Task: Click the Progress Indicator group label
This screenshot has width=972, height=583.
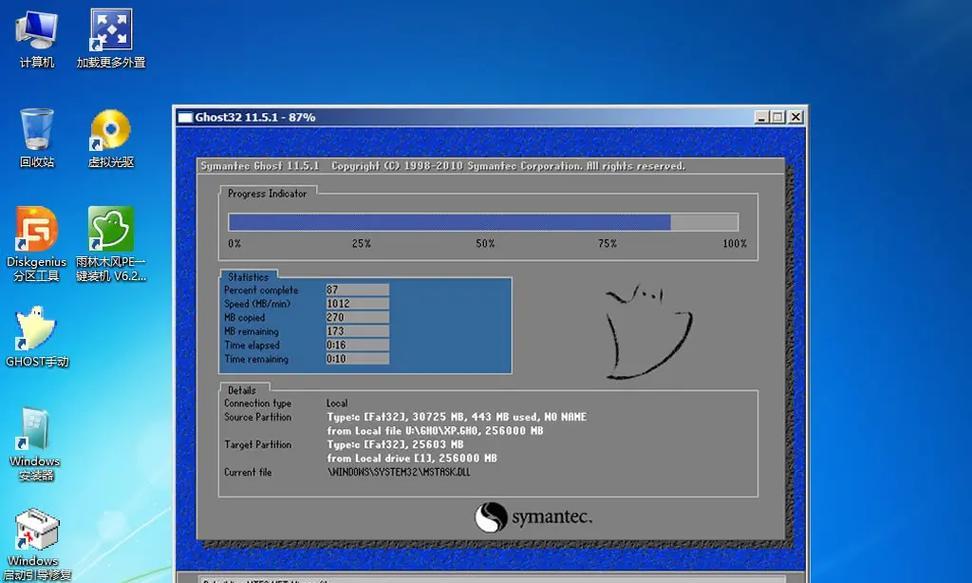Action: click(x=267, y=194)
